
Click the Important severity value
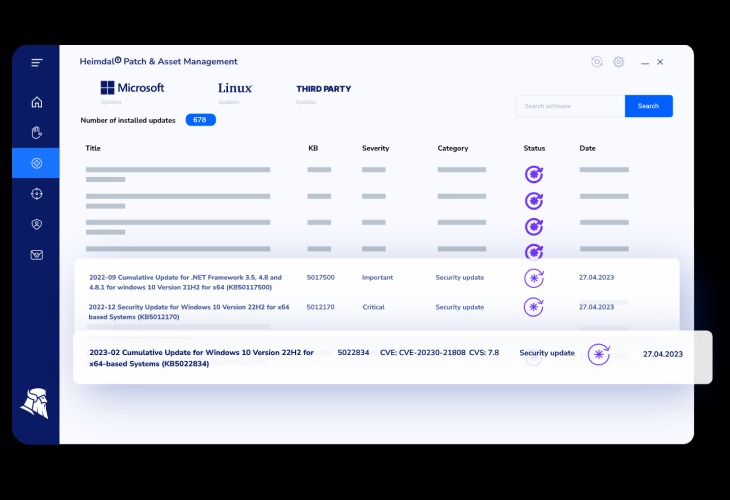pyautogui.click(x=377, y=277)
